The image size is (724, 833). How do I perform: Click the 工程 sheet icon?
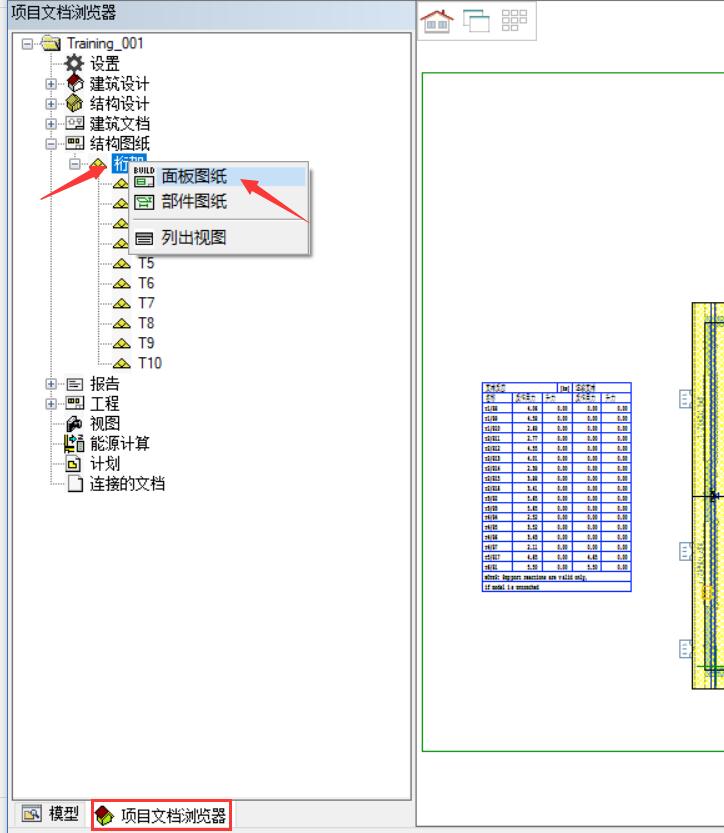tap(75, 404)
